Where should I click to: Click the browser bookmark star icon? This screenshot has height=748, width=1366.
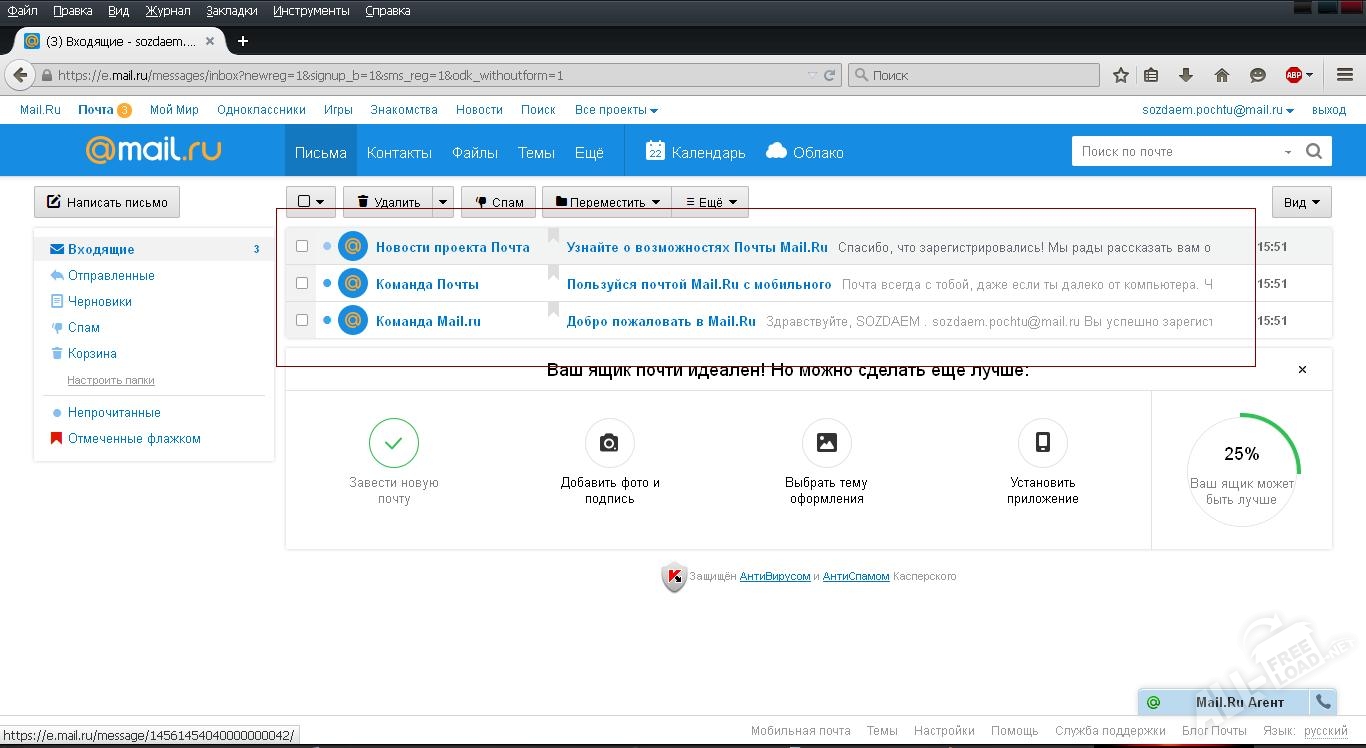pos(1121,75)
